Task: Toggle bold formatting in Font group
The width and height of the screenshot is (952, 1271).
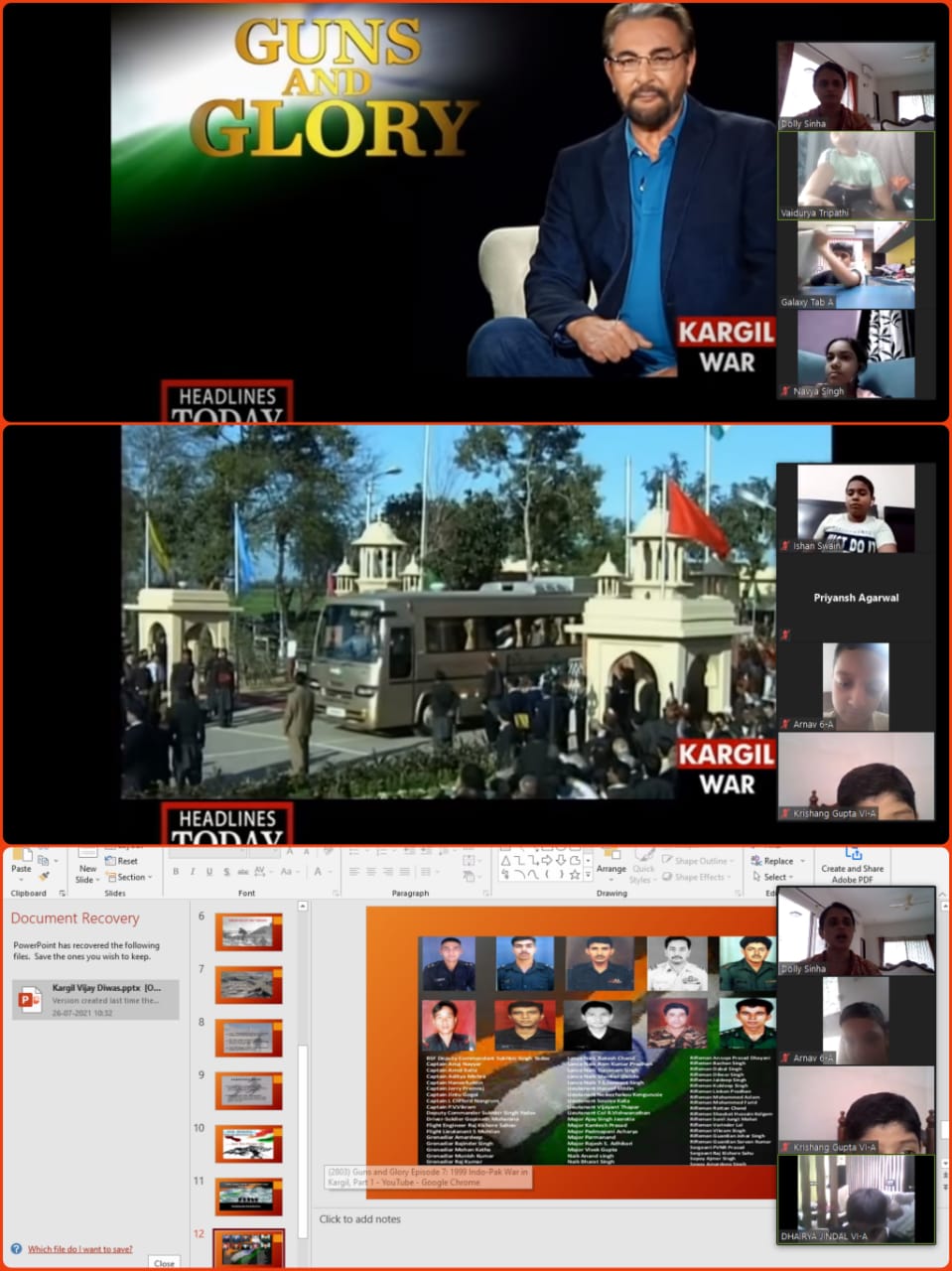Action: (176, 872)
